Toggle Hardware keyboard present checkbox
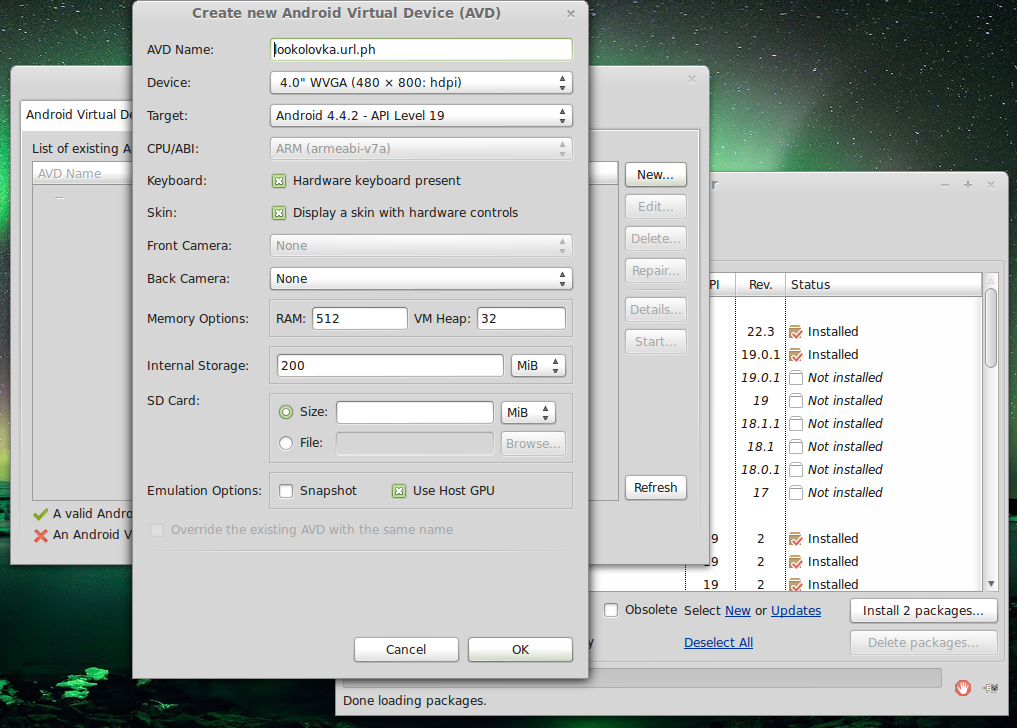The width and height of the screenshot is (1017, 728). coord(279,181)
